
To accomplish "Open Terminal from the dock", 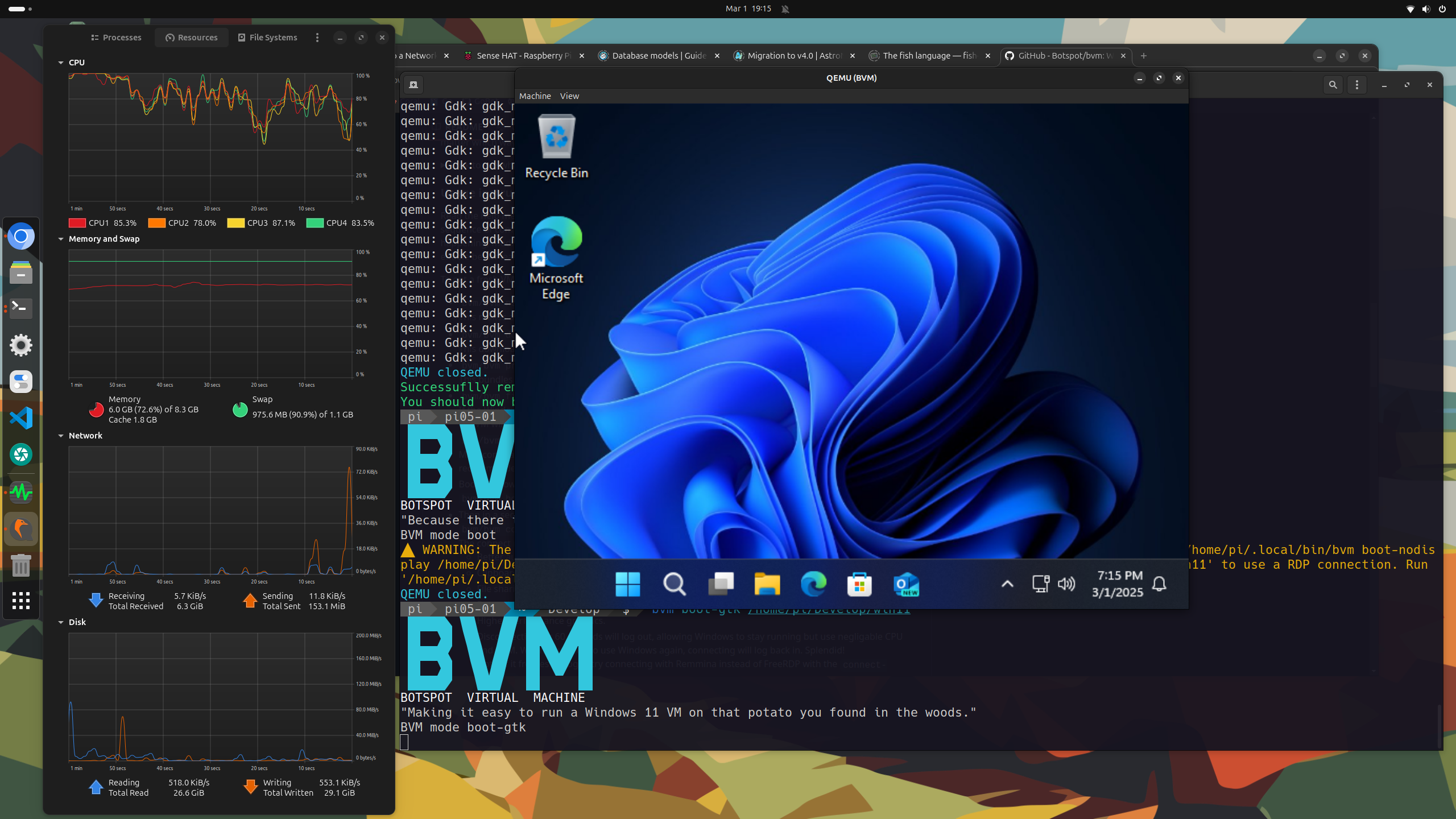I will point(21,308).
